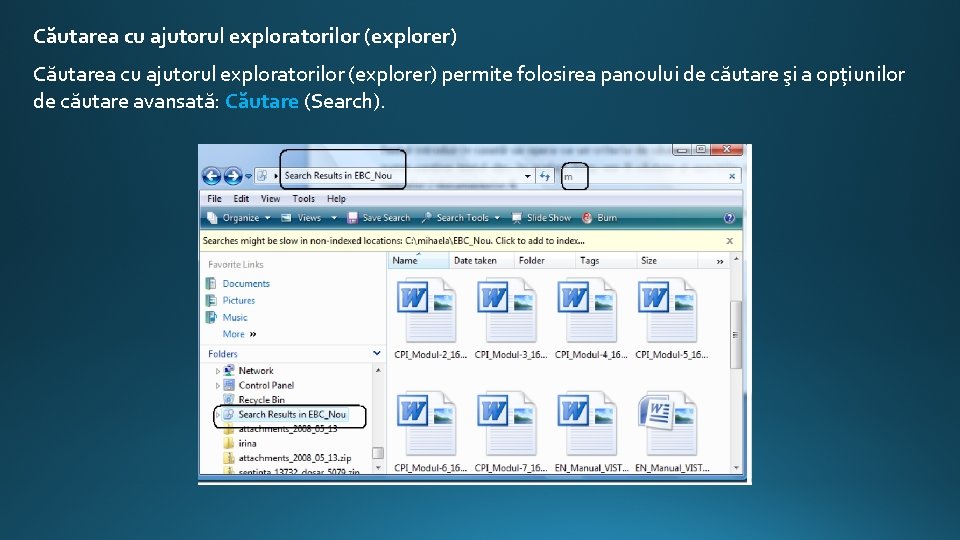This screenshot has width=960, height=540.
Task: Open recent pages dropdown beside Forward arrow
Action: (x=249, y=176)
